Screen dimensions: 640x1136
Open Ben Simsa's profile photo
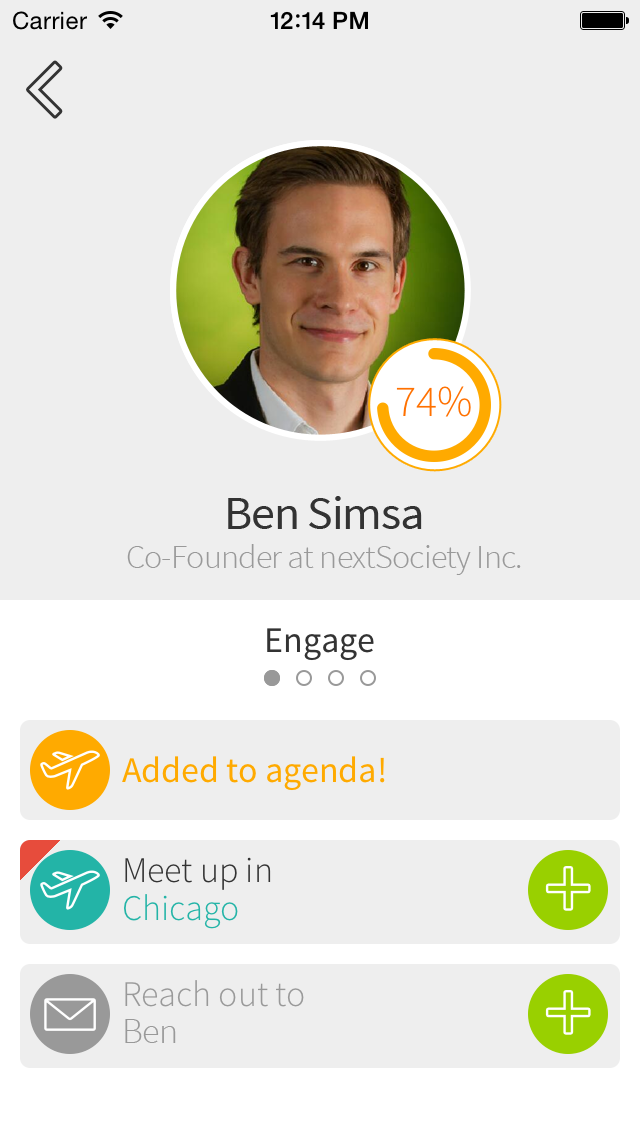(x=300, y=280)
